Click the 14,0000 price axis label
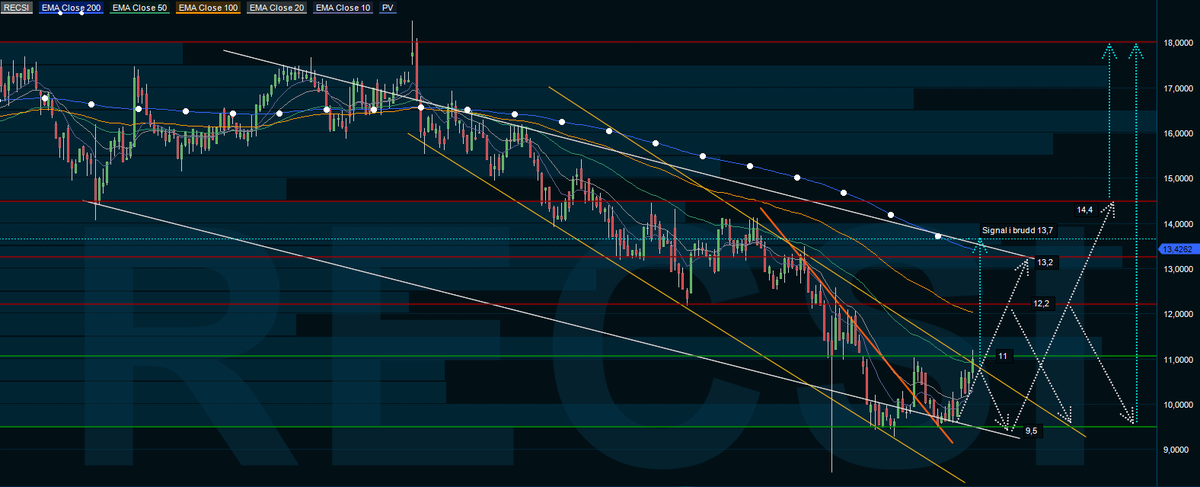The image size is (1200, 487). [x=1177, y=224]
